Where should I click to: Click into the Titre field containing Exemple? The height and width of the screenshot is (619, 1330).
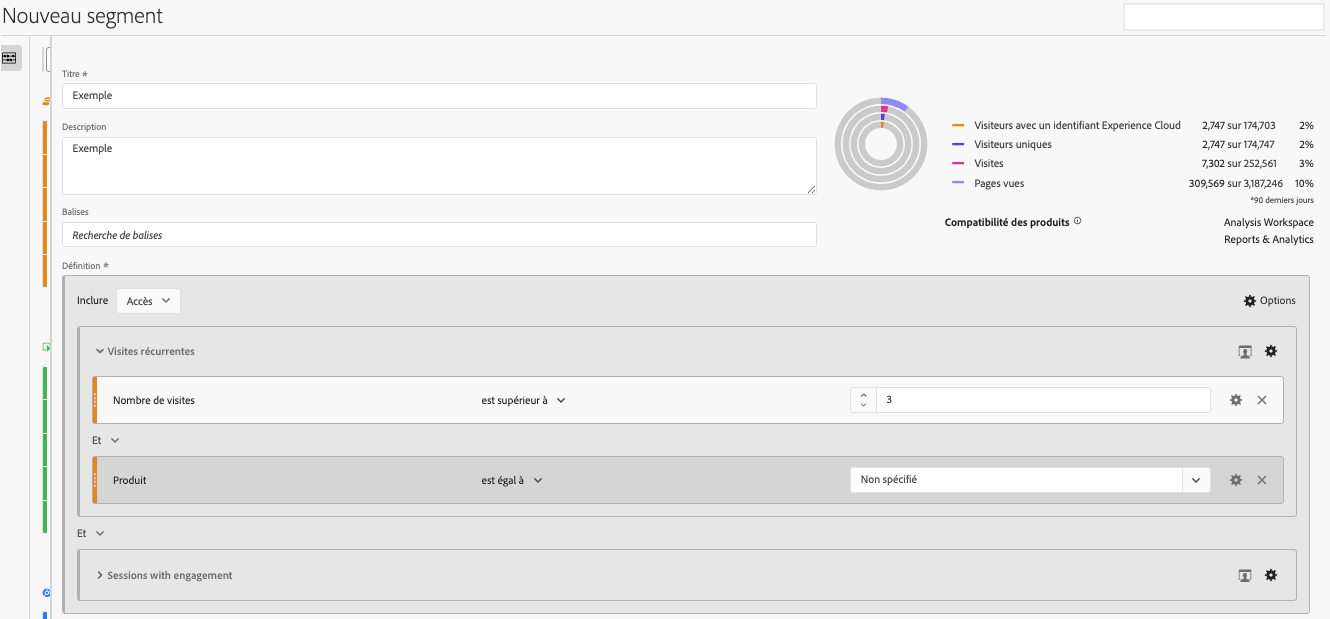pos(439,96)
